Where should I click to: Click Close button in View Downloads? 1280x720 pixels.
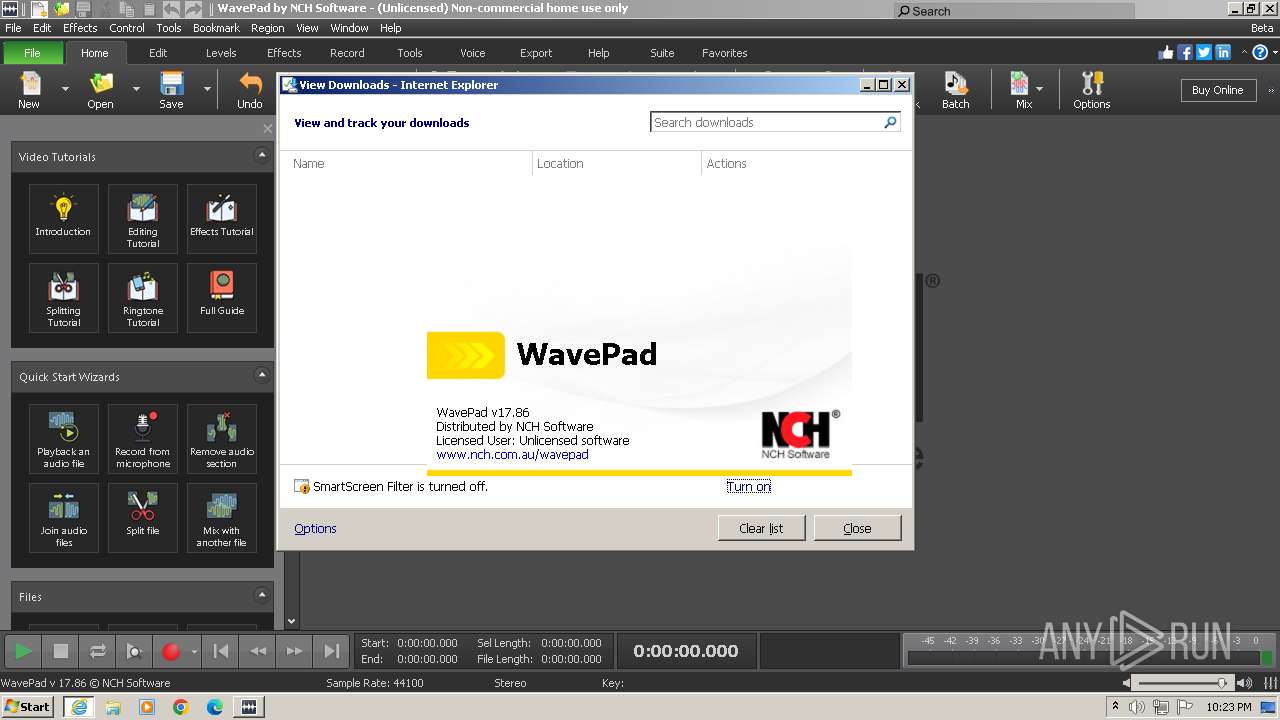pyautogui.click(x=857, y=528)
